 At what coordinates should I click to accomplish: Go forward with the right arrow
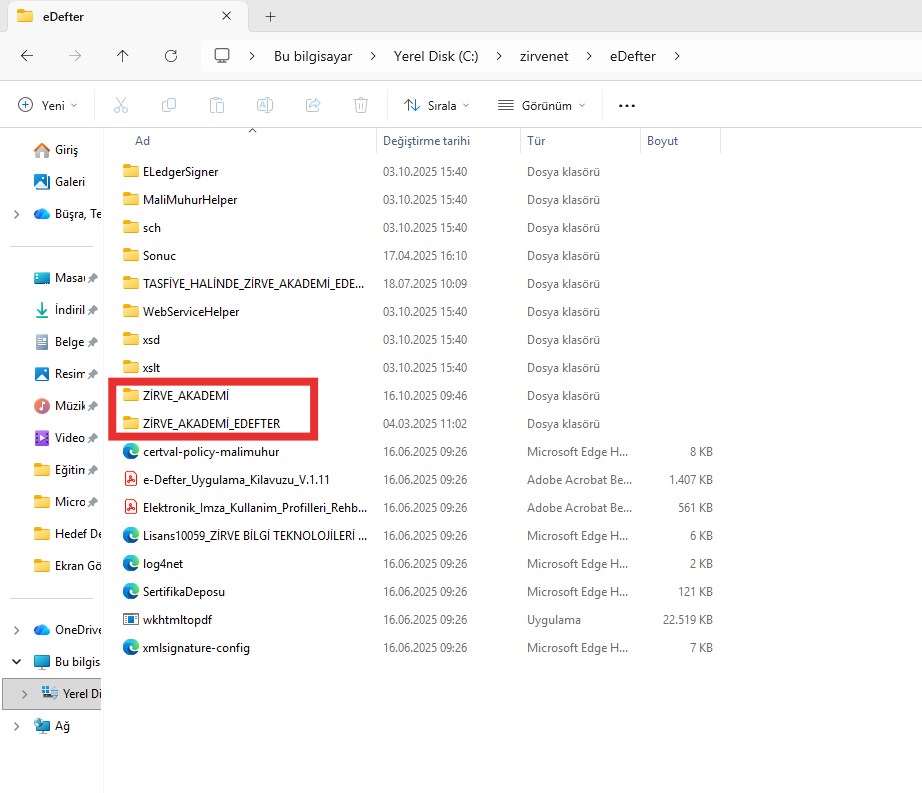[75, 56]
